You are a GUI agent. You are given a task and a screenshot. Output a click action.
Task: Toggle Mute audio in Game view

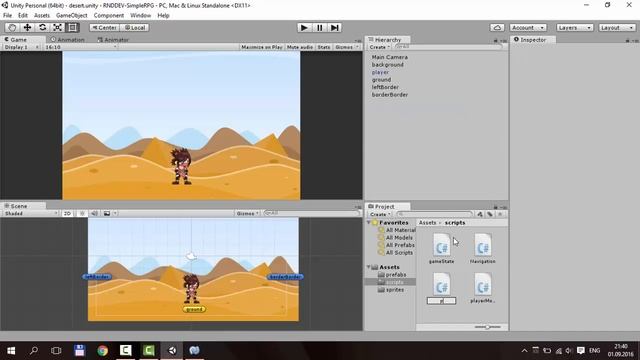300,47
